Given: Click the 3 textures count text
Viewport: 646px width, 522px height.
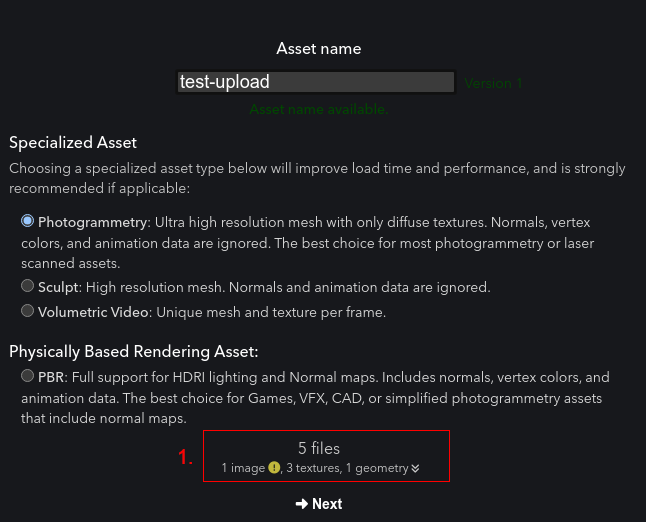Looking at the screenshot, I should click(314, 468).
